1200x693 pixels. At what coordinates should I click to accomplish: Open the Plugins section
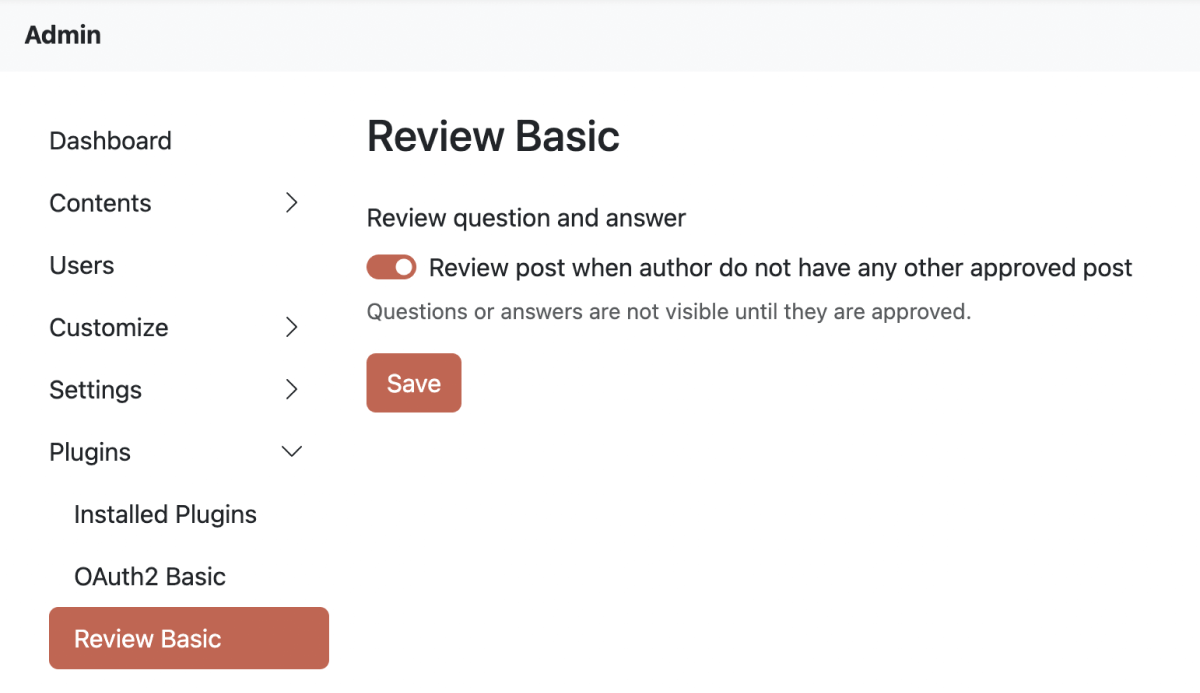89,451
